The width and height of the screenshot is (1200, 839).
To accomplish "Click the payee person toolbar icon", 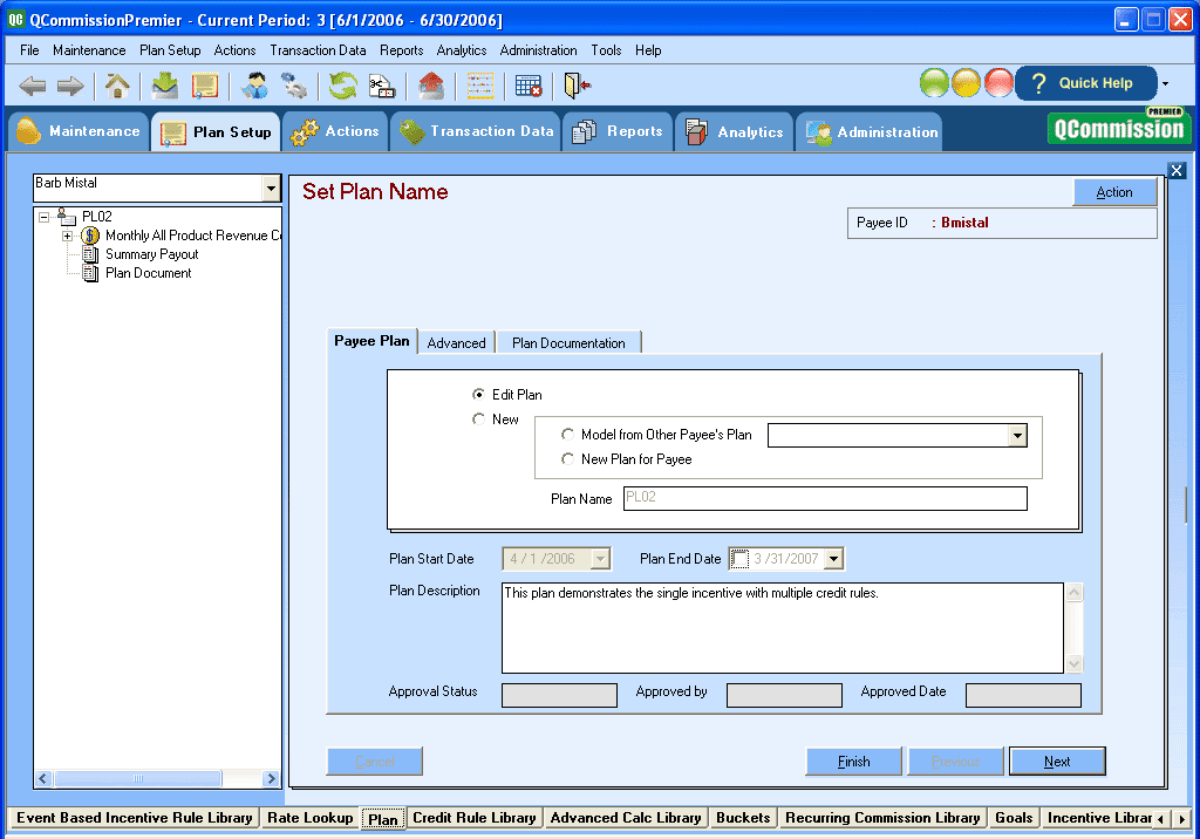I will [x=254, y=86].
